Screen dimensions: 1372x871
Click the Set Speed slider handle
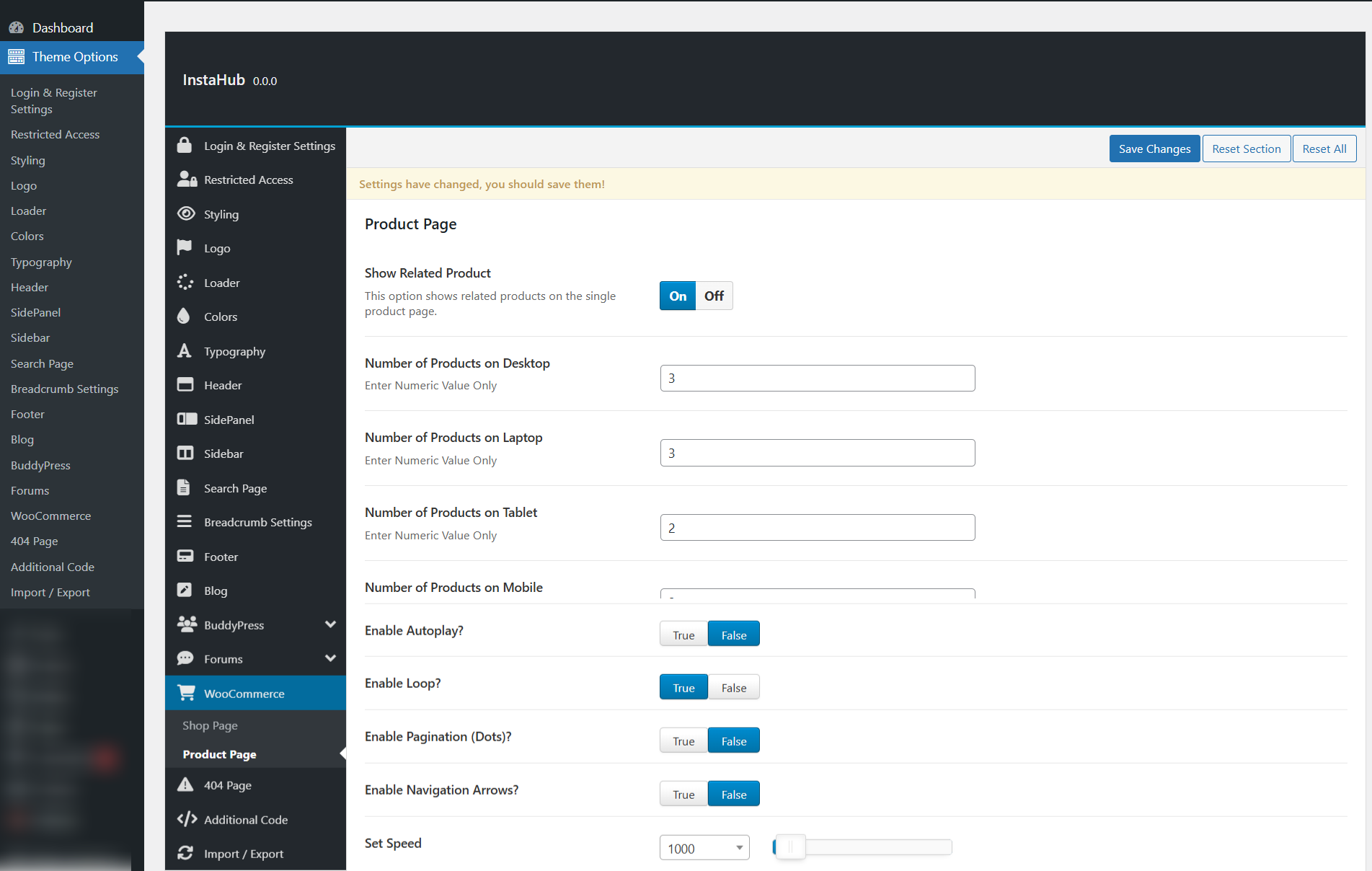click(x=789, y=847)
